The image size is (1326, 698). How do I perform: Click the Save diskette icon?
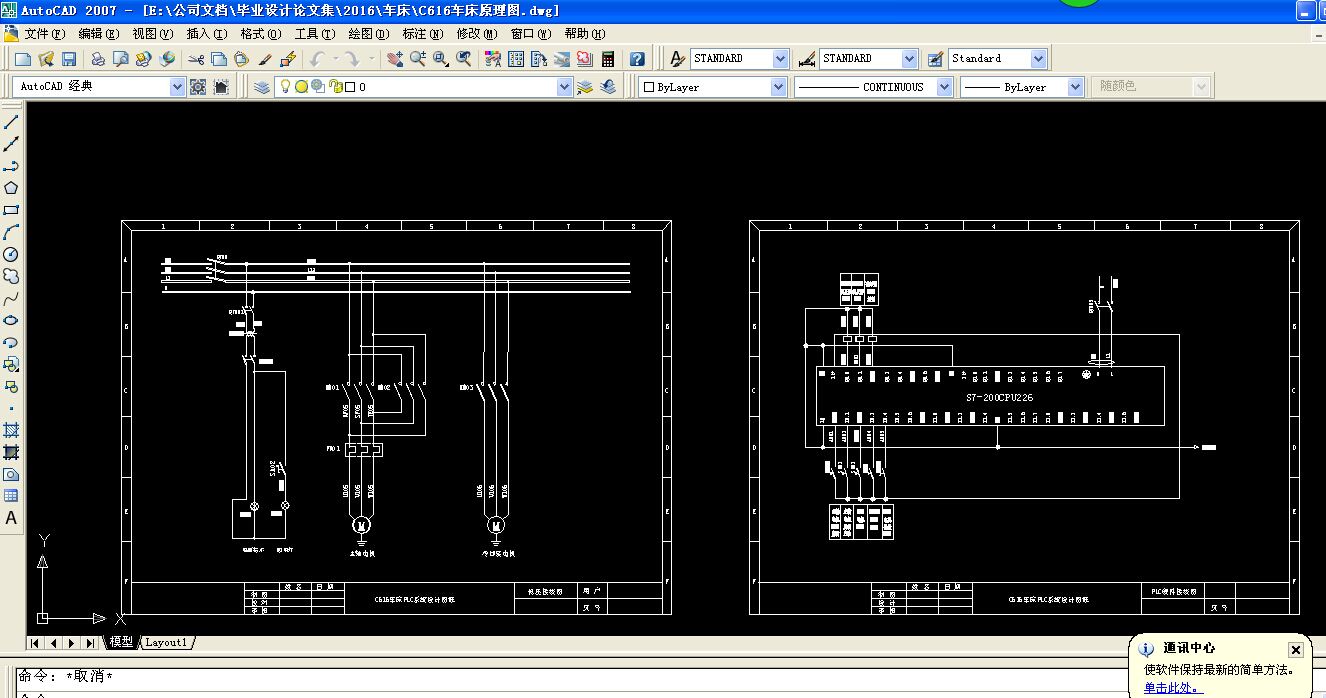coord(69,60)
